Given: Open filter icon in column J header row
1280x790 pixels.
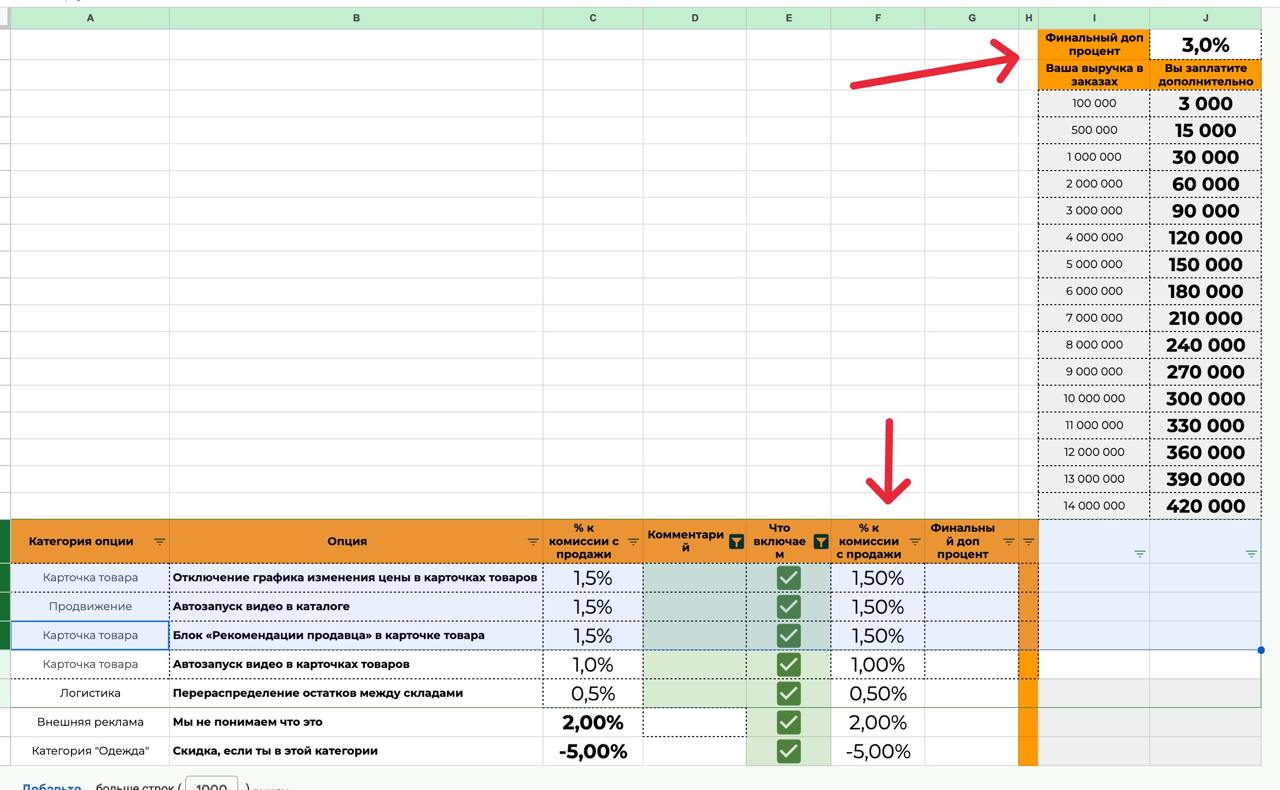Looking at the screenshot, I should pyautogui.click(x=1251, y=553).
